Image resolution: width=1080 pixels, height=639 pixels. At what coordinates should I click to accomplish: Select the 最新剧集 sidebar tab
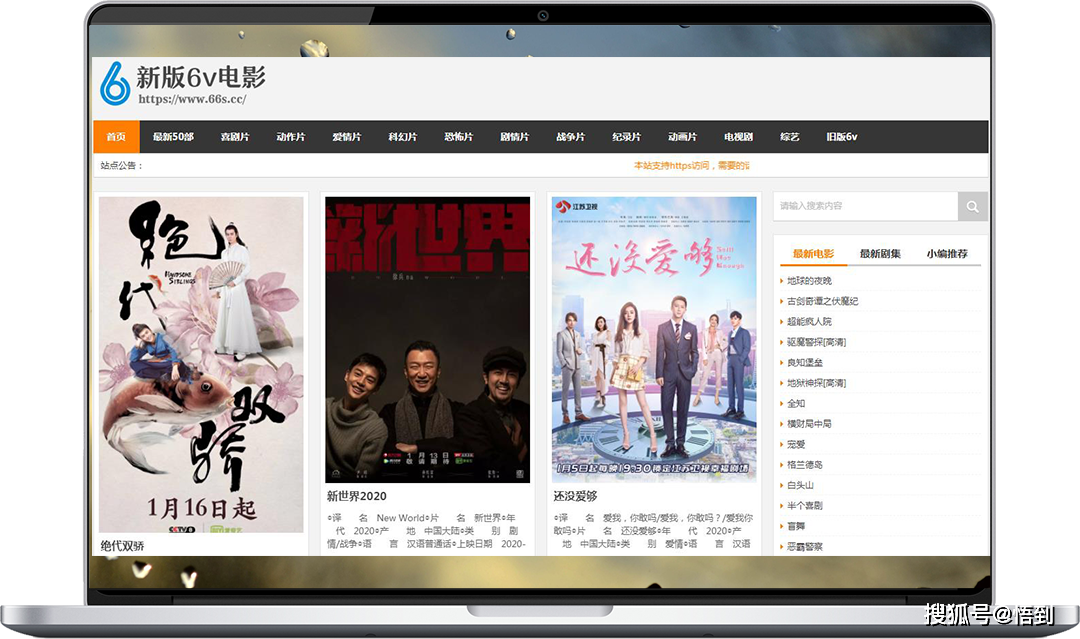point(880,253)
